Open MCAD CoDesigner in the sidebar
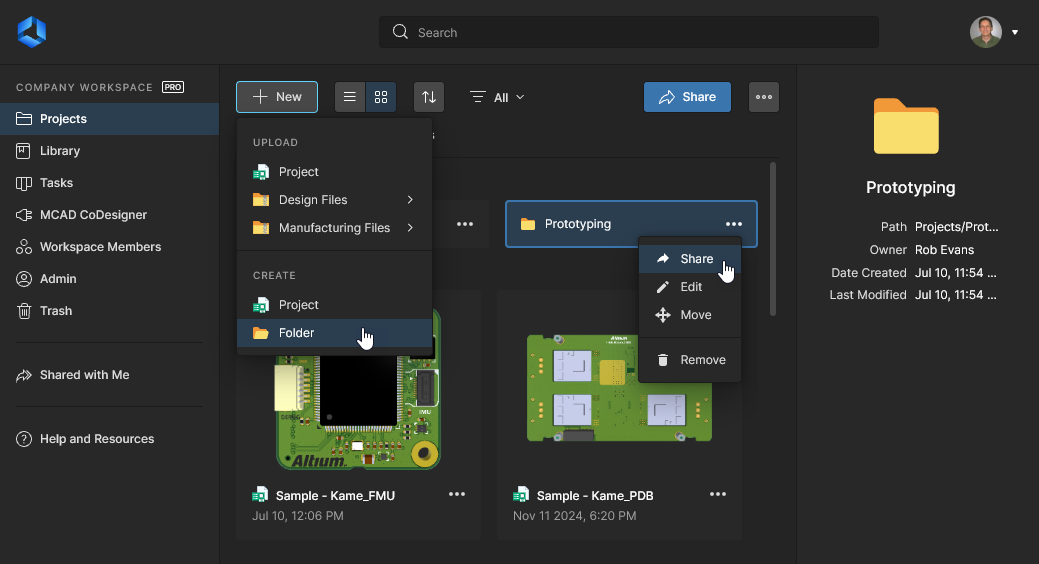This screenshot has height=564, width=1039. 109,215
